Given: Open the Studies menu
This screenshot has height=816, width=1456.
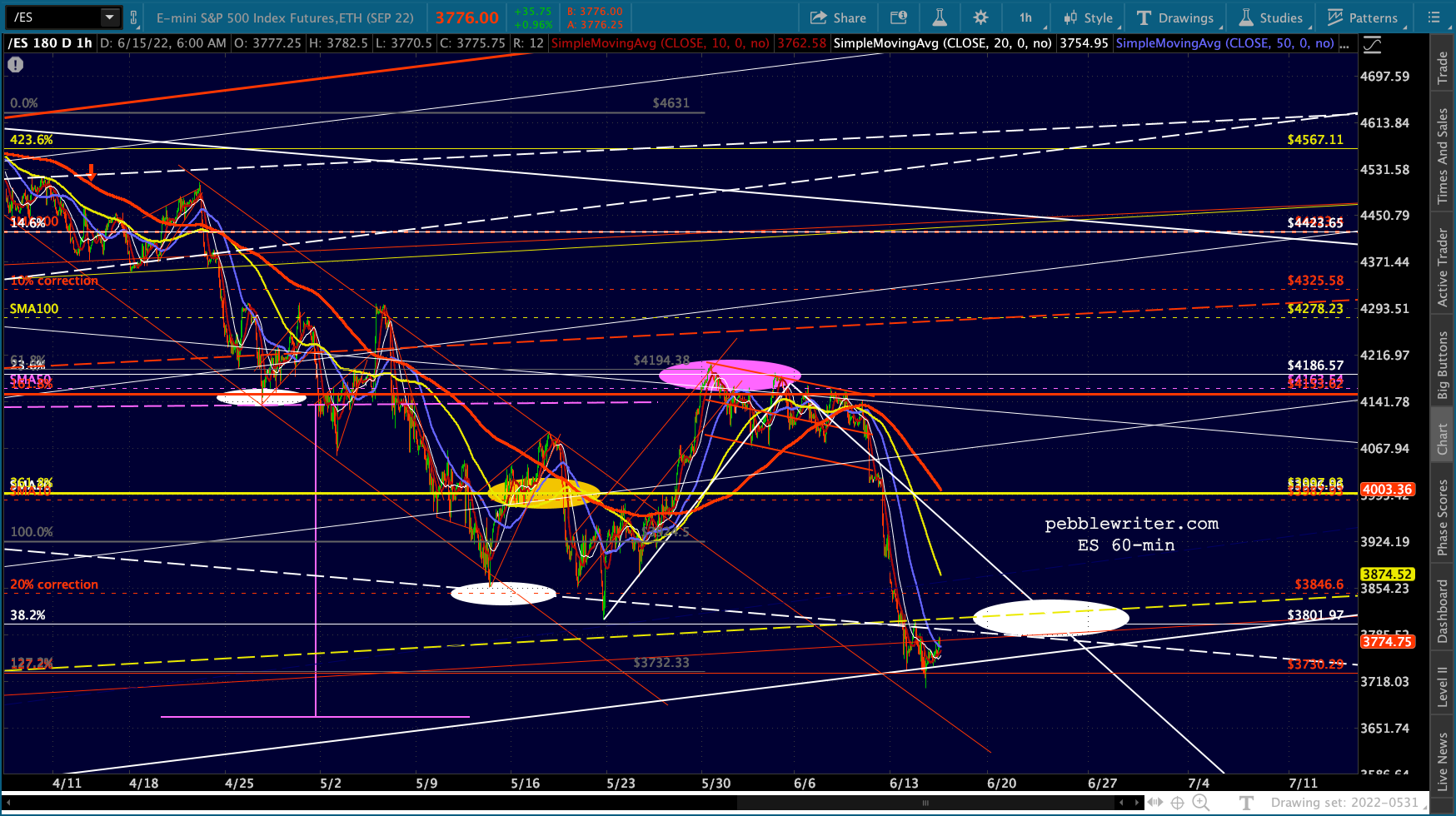Looking at the screenshot, I should tap(1270, 17).
